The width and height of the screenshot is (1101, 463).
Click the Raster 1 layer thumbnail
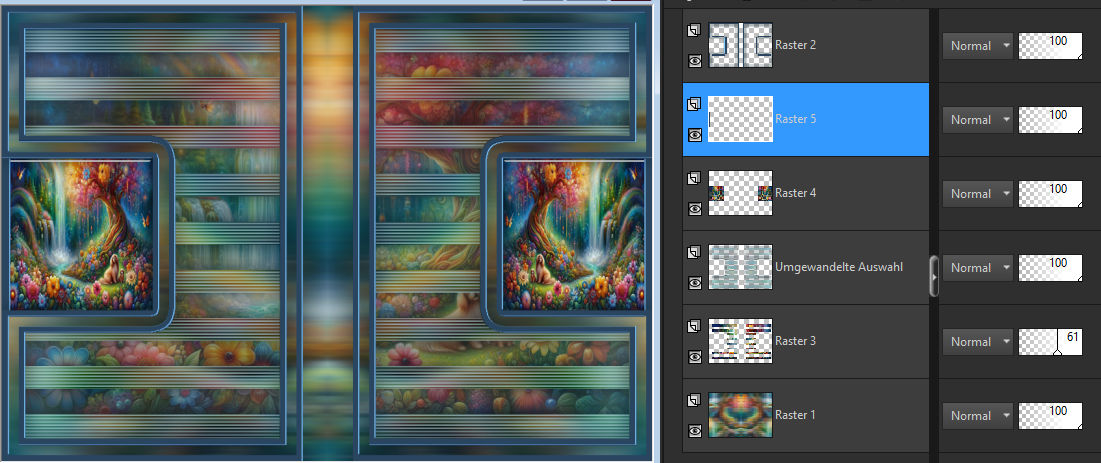(740, 415)
